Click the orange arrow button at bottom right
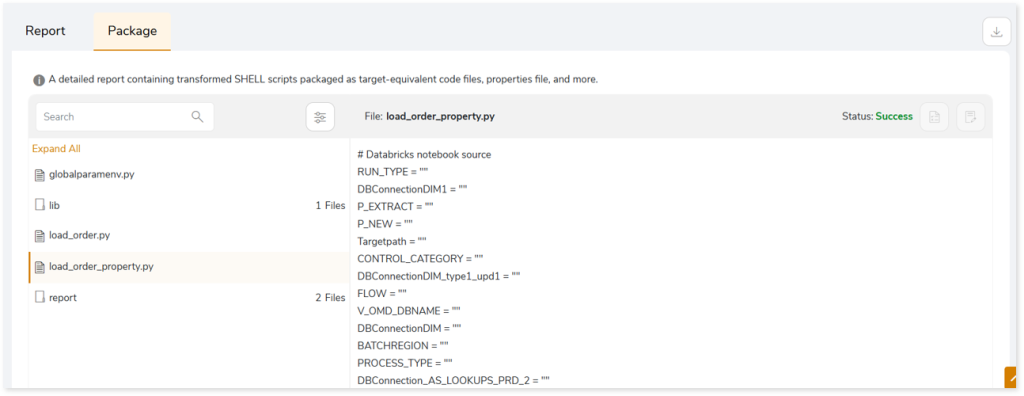This screenshot has width=1024, height=396. pos(1014,377)
